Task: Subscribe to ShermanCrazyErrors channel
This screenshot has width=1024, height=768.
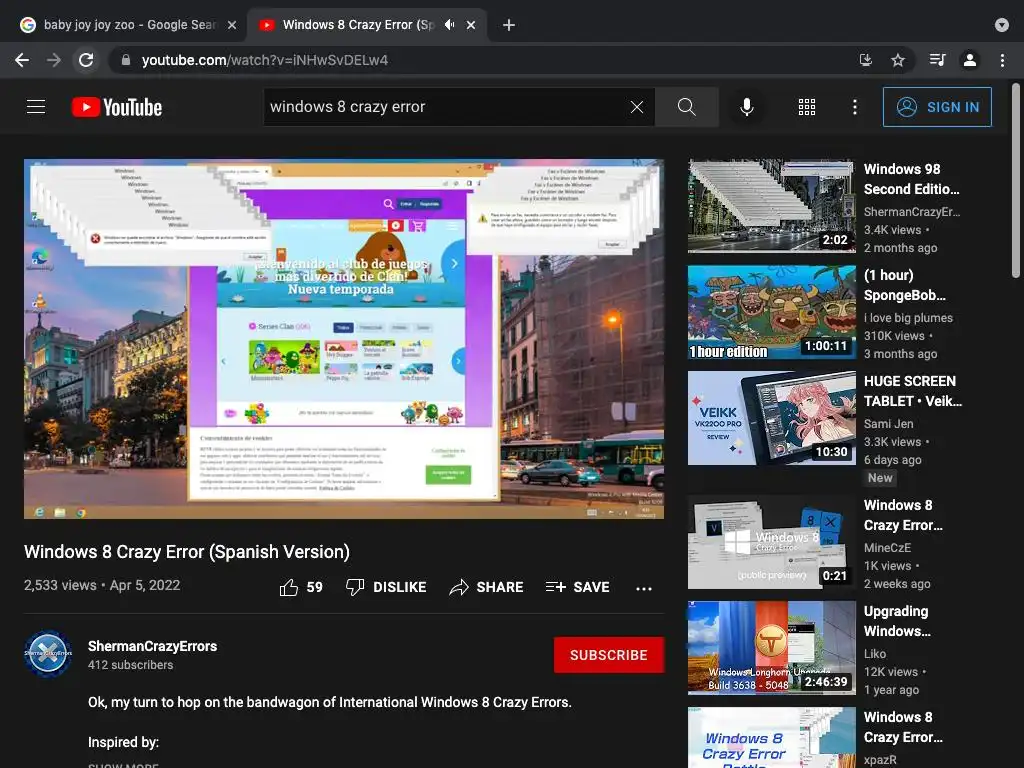Action: pyautogui.click(x=609, y=655)
